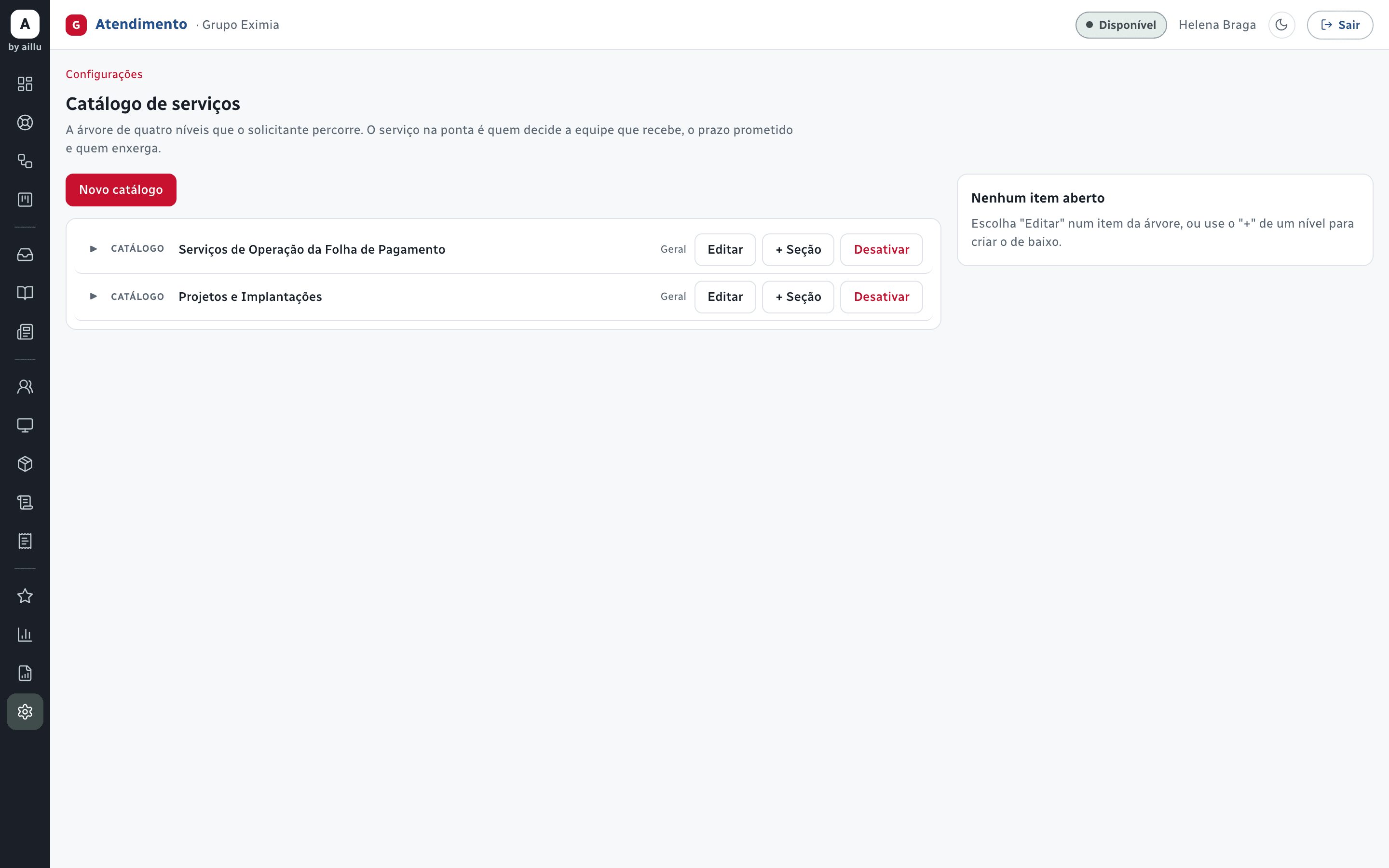Open the report file chart icon in sidebar
1389x868 pixels.
(x=25, y=673)
